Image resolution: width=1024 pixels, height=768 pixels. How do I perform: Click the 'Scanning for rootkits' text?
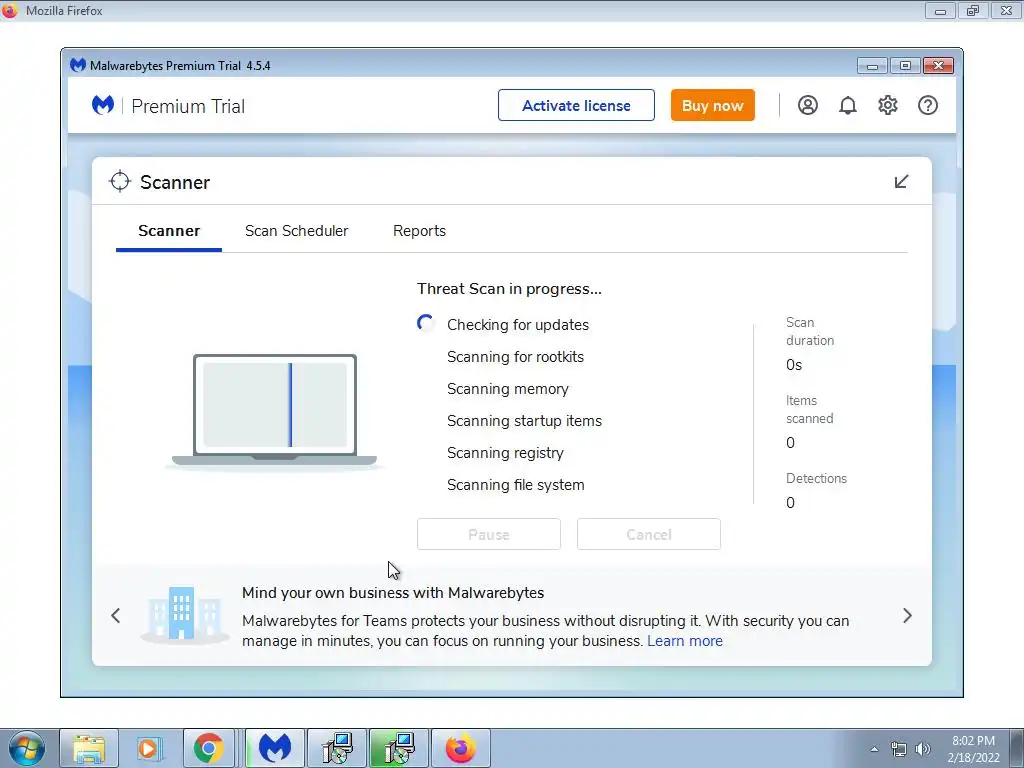coord(515,357)
